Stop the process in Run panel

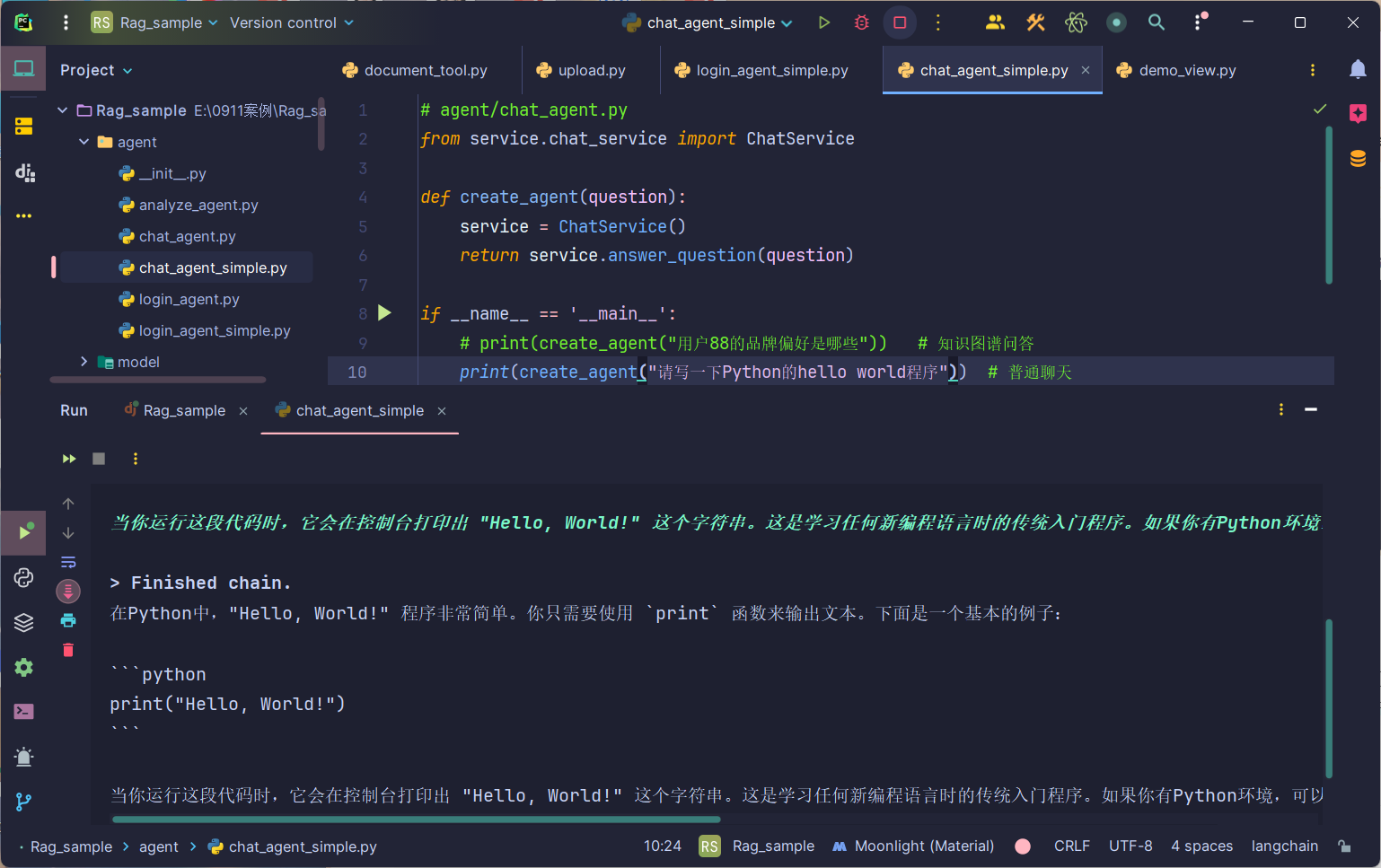point(99,459)
